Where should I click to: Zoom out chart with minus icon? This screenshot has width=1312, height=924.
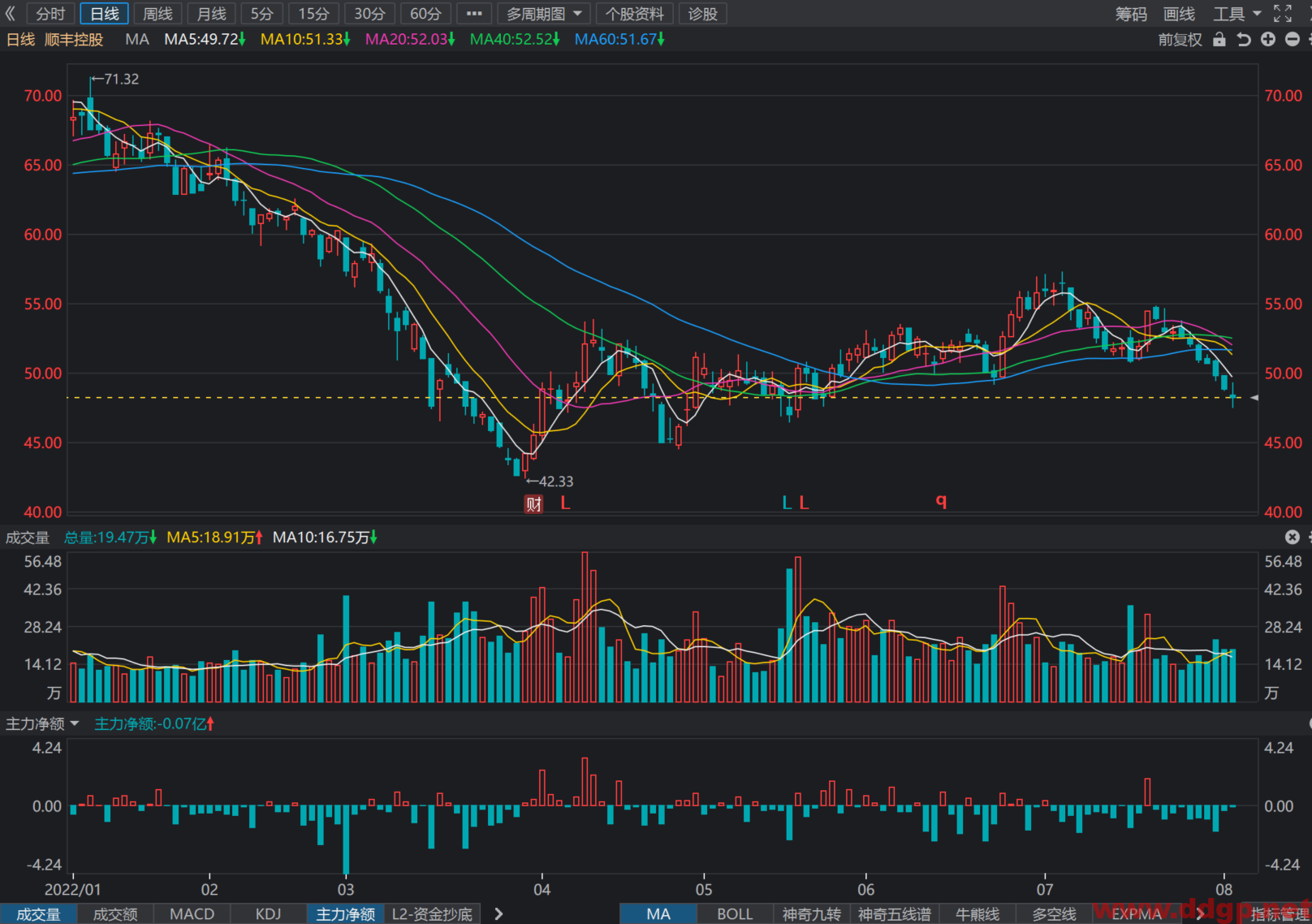coord(1293,39)
